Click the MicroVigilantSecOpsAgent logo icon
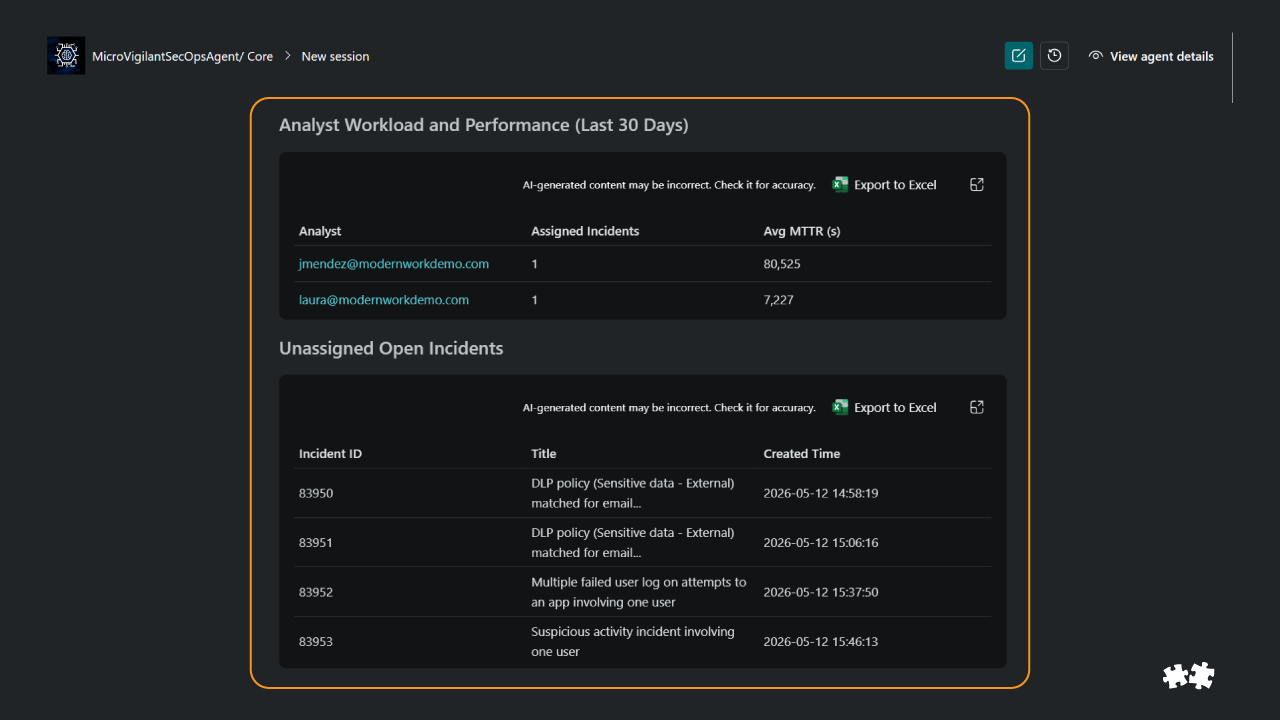Viewport: 1280px width, 720px height. 66,56
